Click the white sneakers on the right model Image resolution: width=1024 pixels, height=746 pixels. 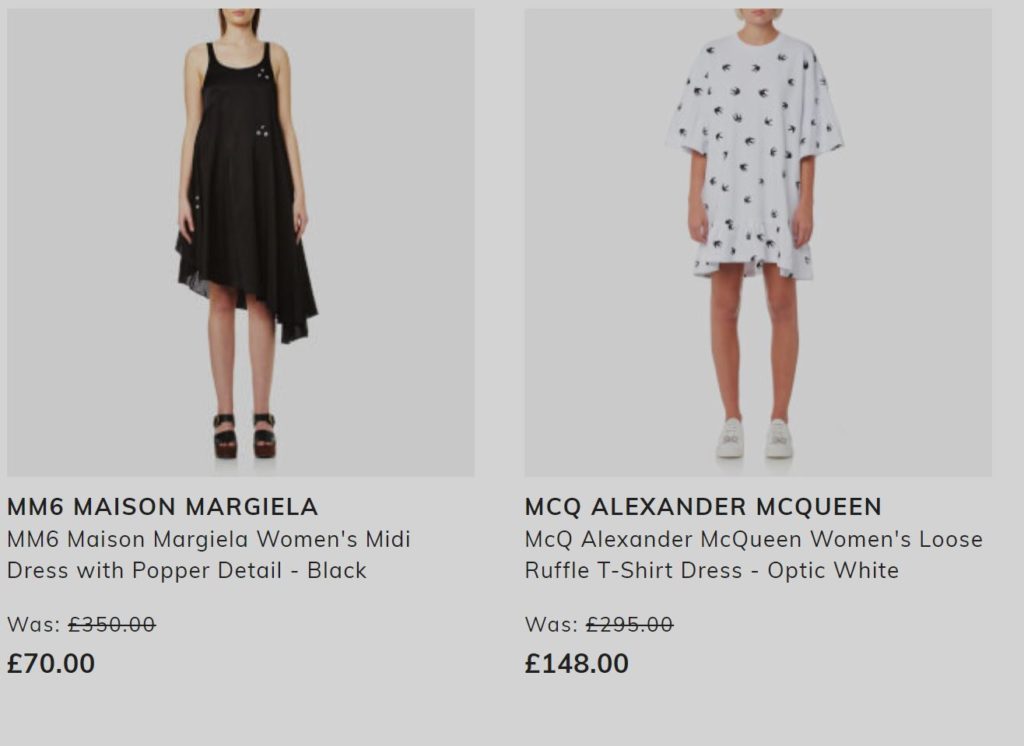click(754, 438)
